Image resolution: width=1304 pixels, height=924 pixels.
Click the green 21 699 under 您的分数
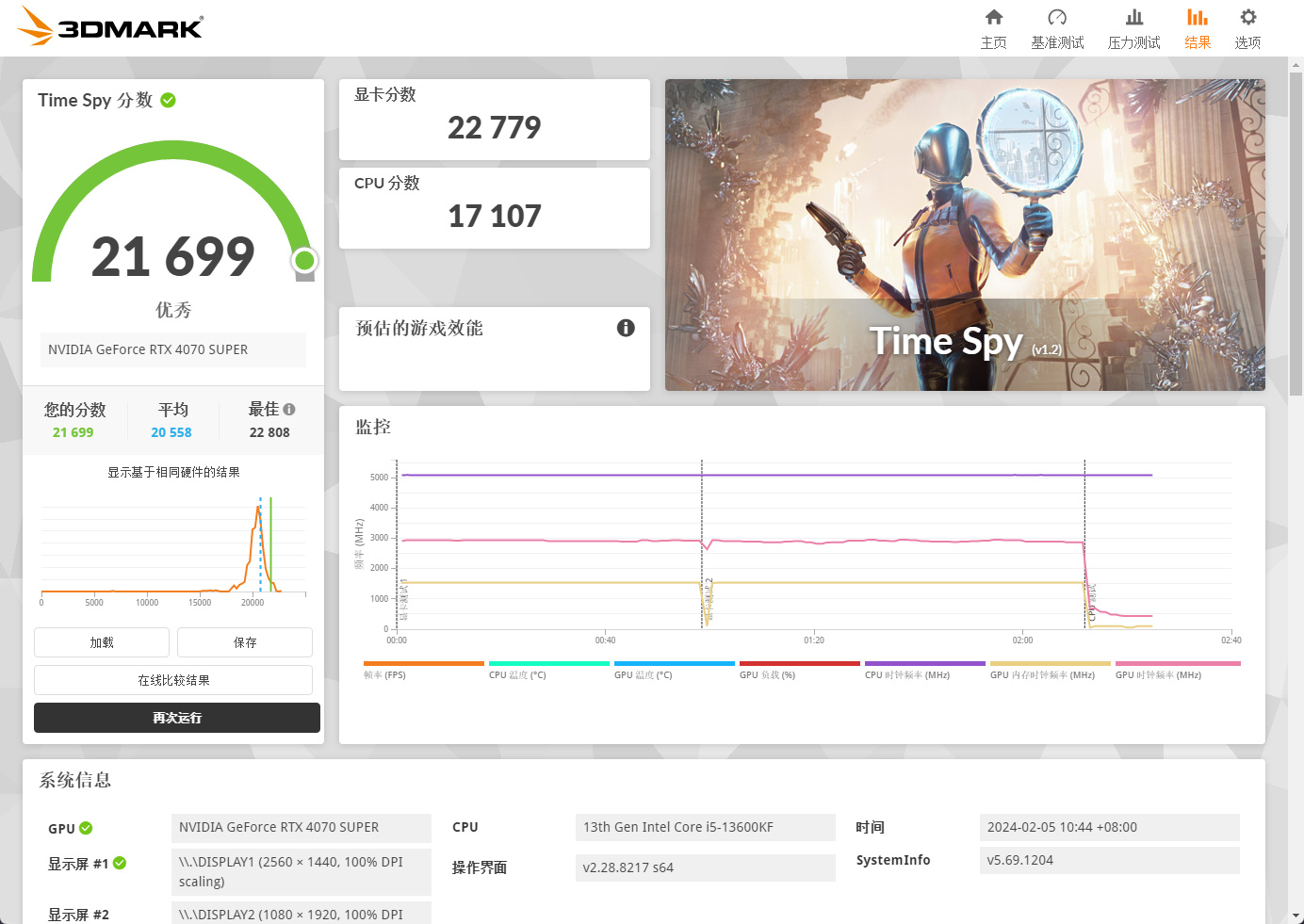[x=73, y=432]
